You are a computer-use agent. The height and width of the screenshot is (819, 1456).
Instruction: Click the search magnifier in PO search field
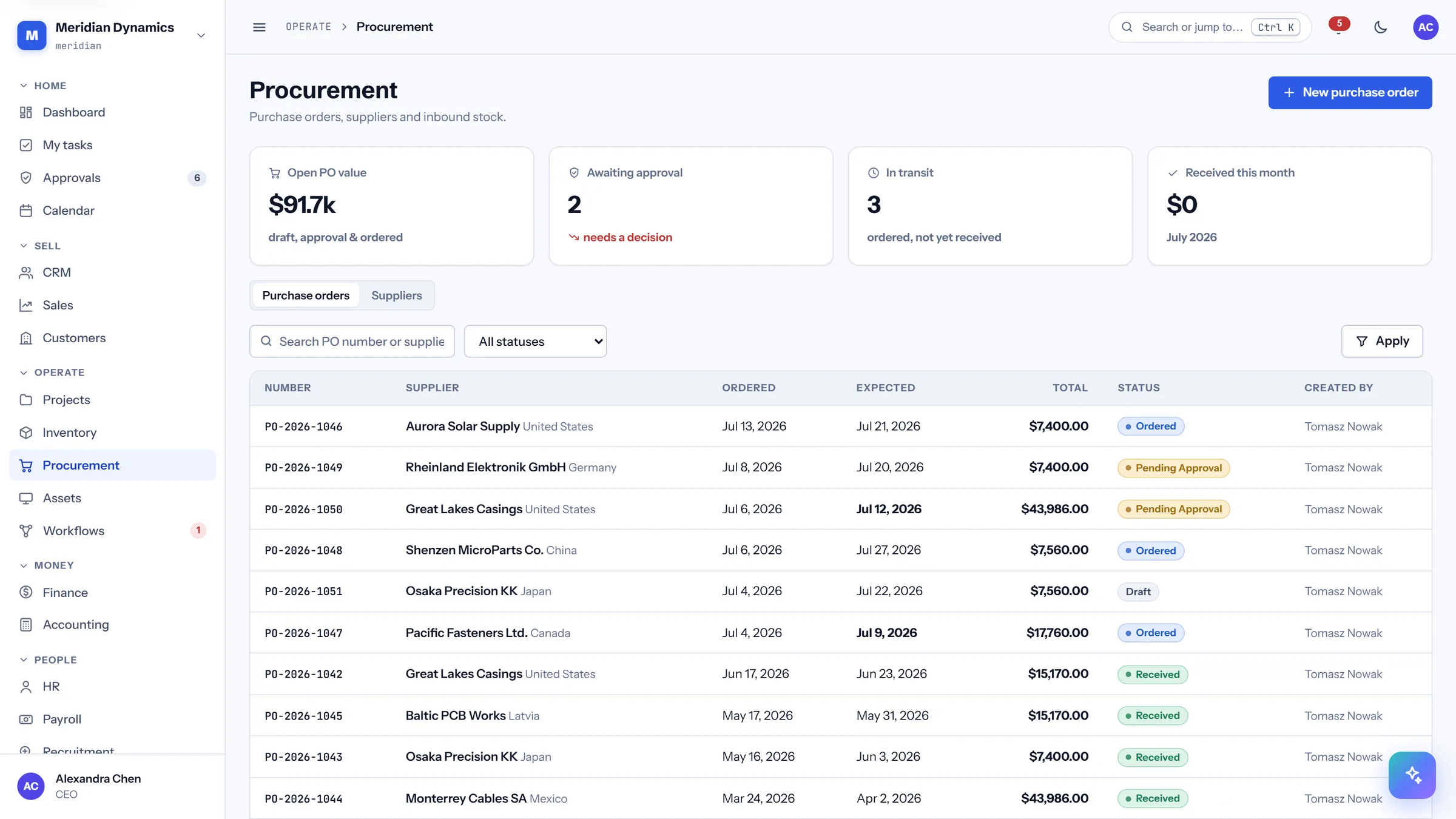point(266,341)
